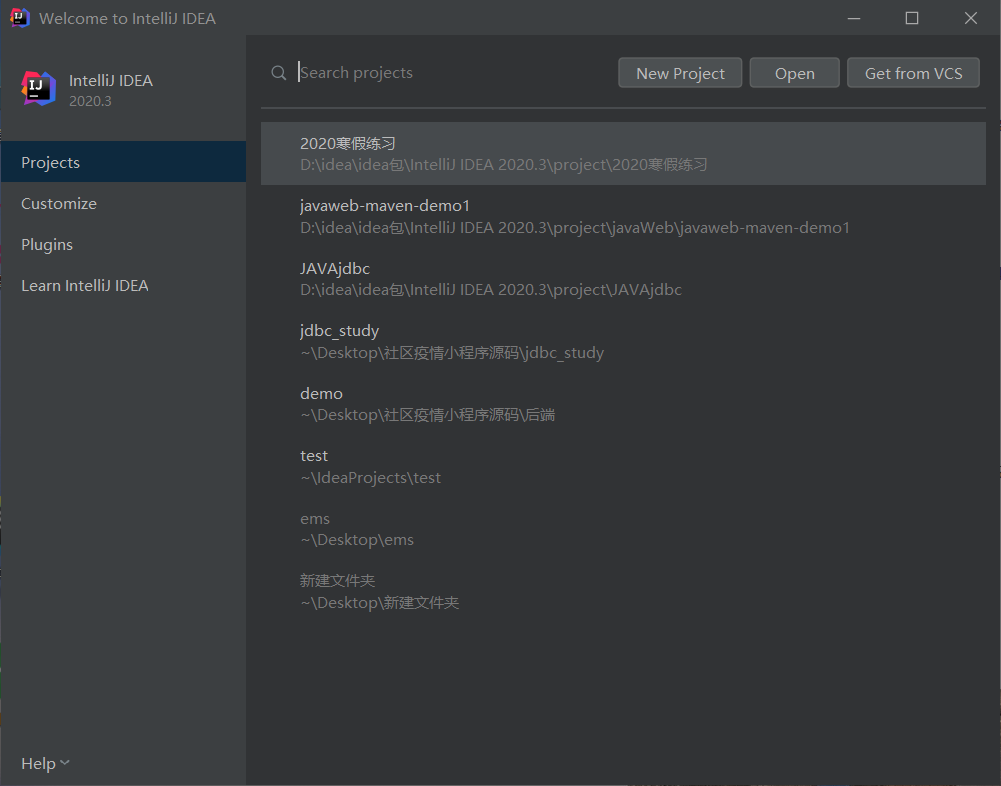Click the ~\IdeaProjects\test path text
Screen dimensions: 1001x786
coord(370,478)
